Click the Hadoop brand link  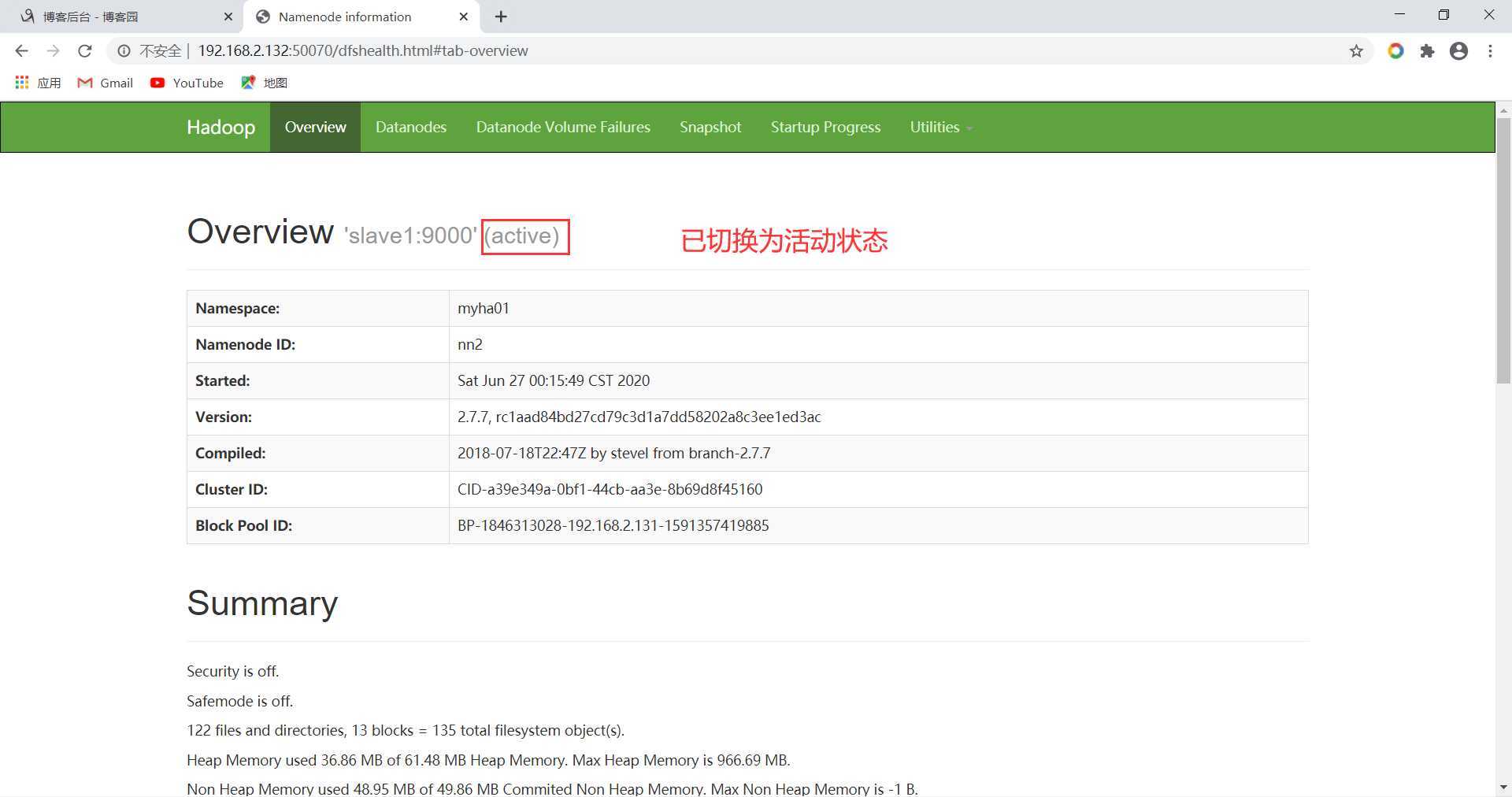coord(220,127)
